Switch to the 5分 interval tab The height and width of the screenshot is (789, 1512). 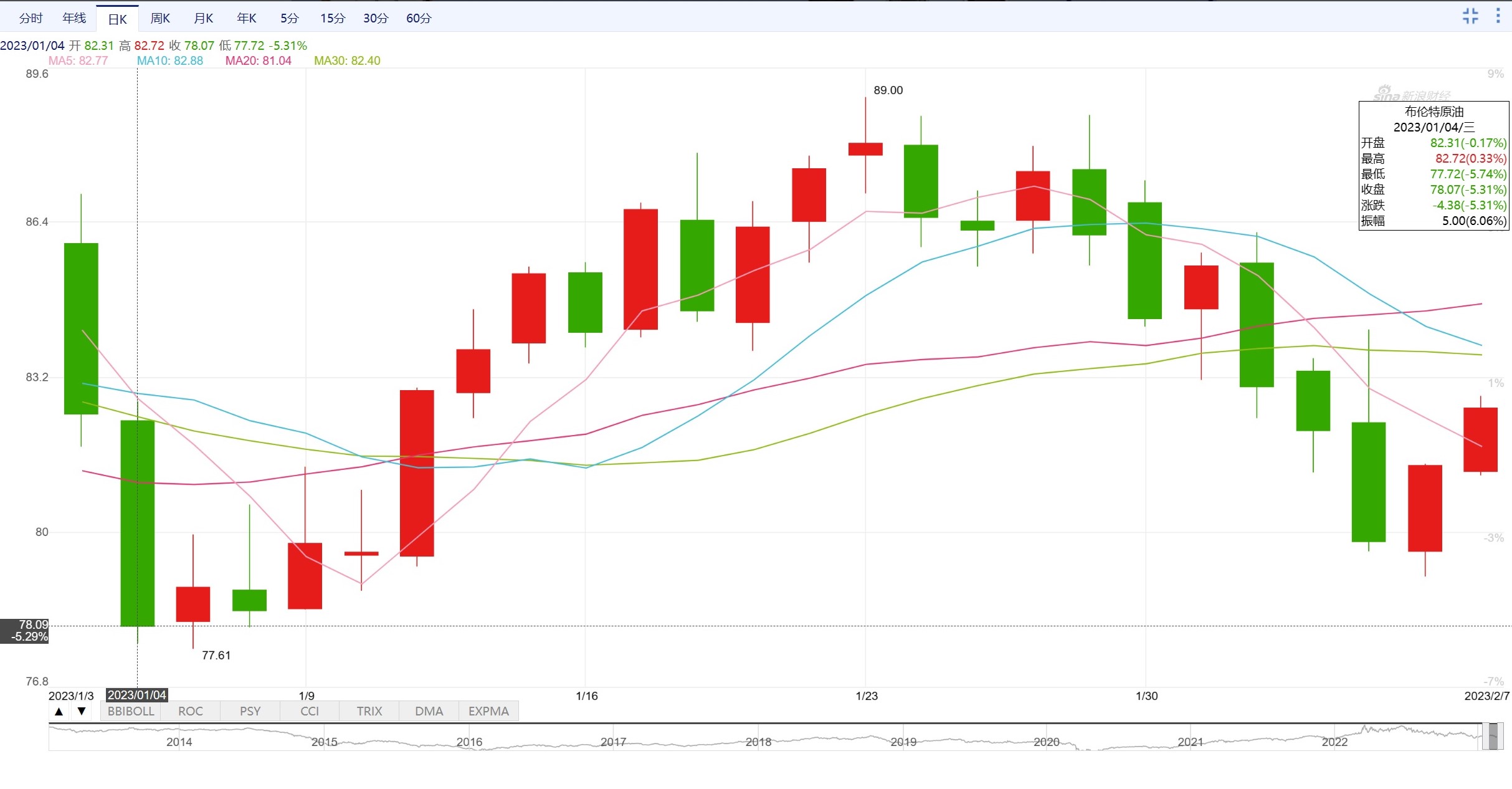(289, 18)
